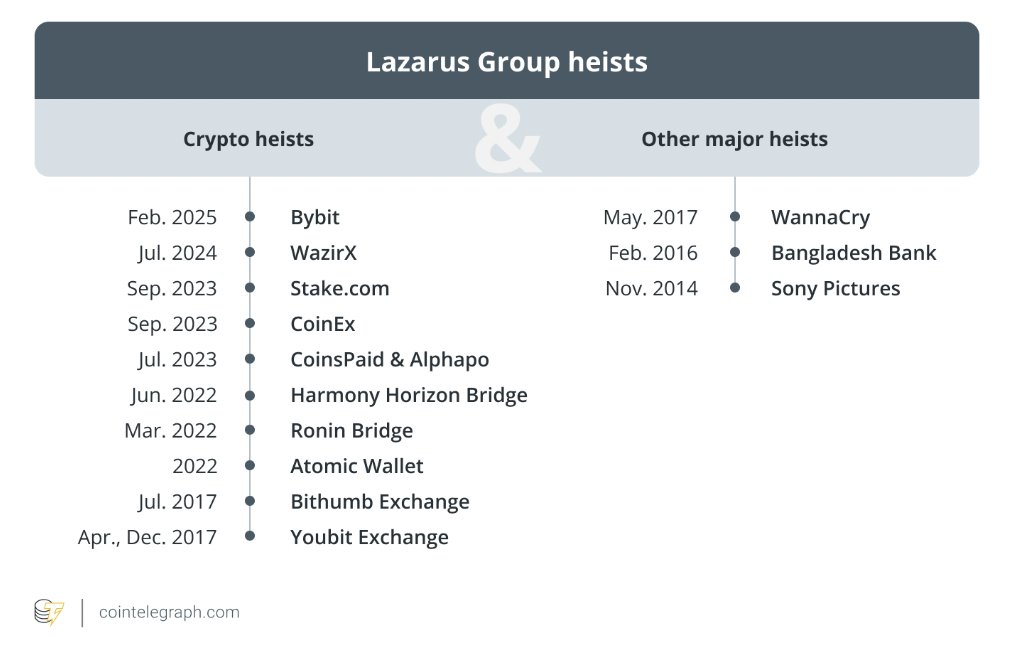Open the cointelegraph.com link
Image resolution: width=1013 pixels, height=662 pixels.
169,612
